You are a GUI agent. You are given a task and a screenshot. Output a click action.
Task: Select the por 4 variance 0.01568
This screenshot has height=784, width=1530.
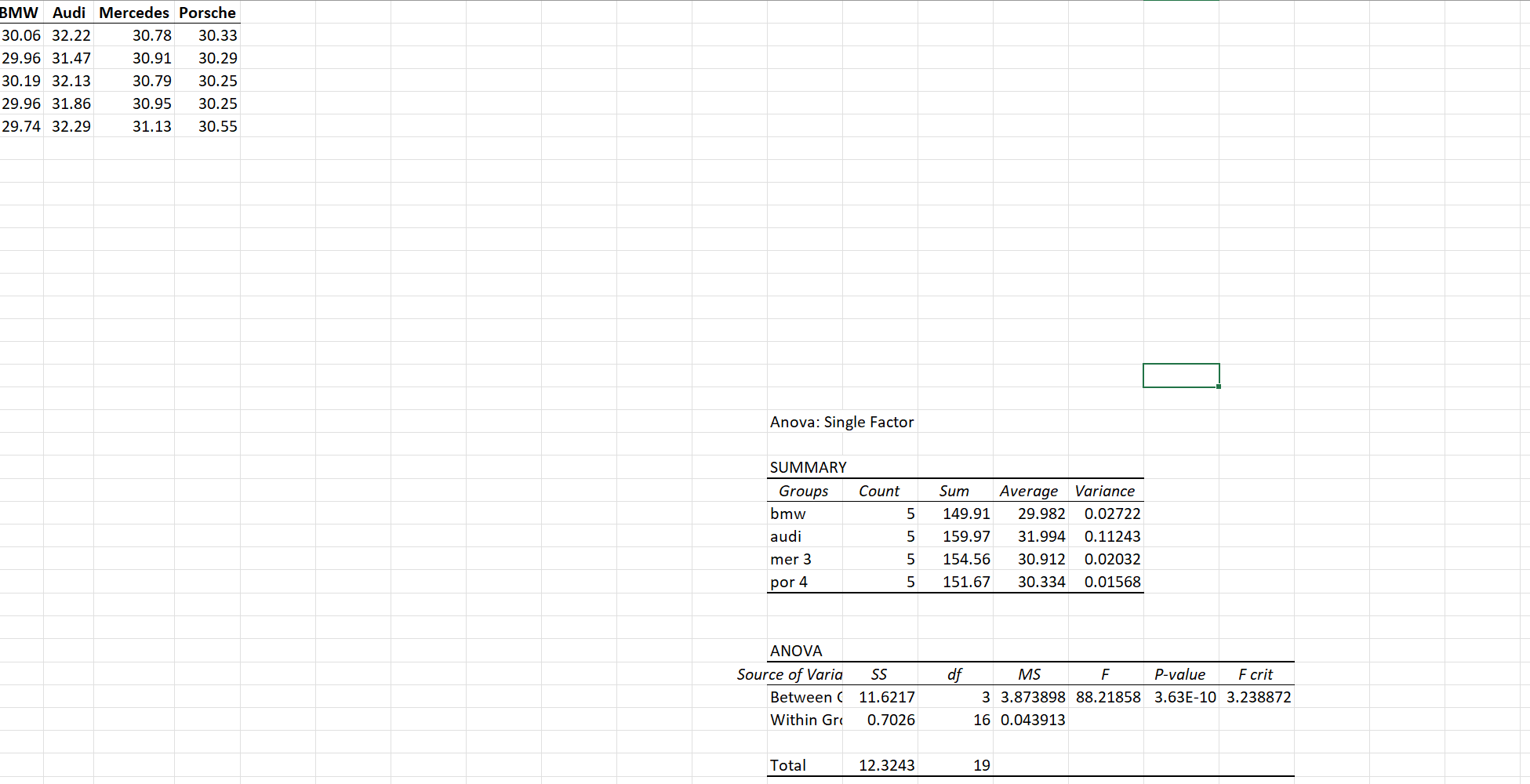pyautogui.click(x=1106, y=582)
